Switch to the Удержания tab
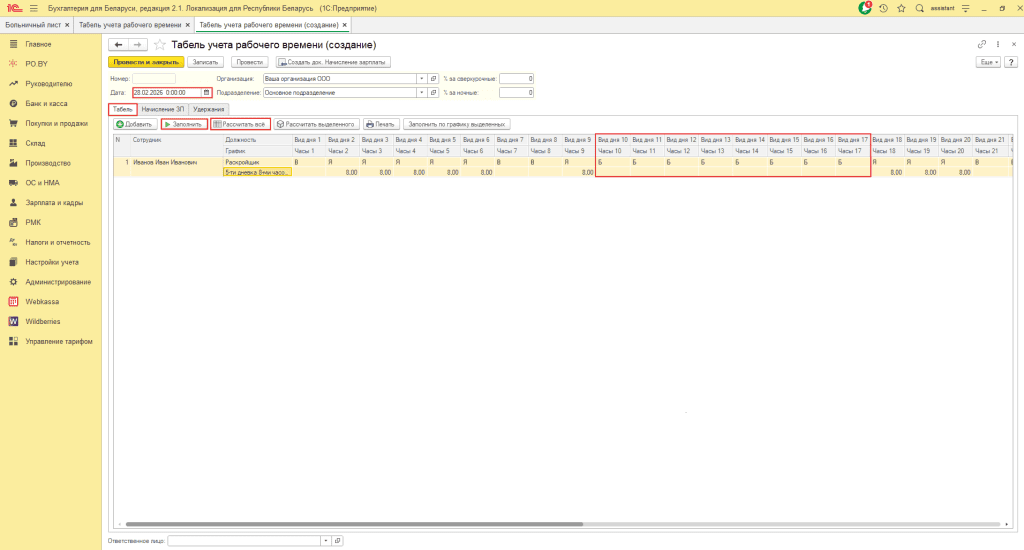Screen dimensions: 1024x550 click(x=208, y=109)
